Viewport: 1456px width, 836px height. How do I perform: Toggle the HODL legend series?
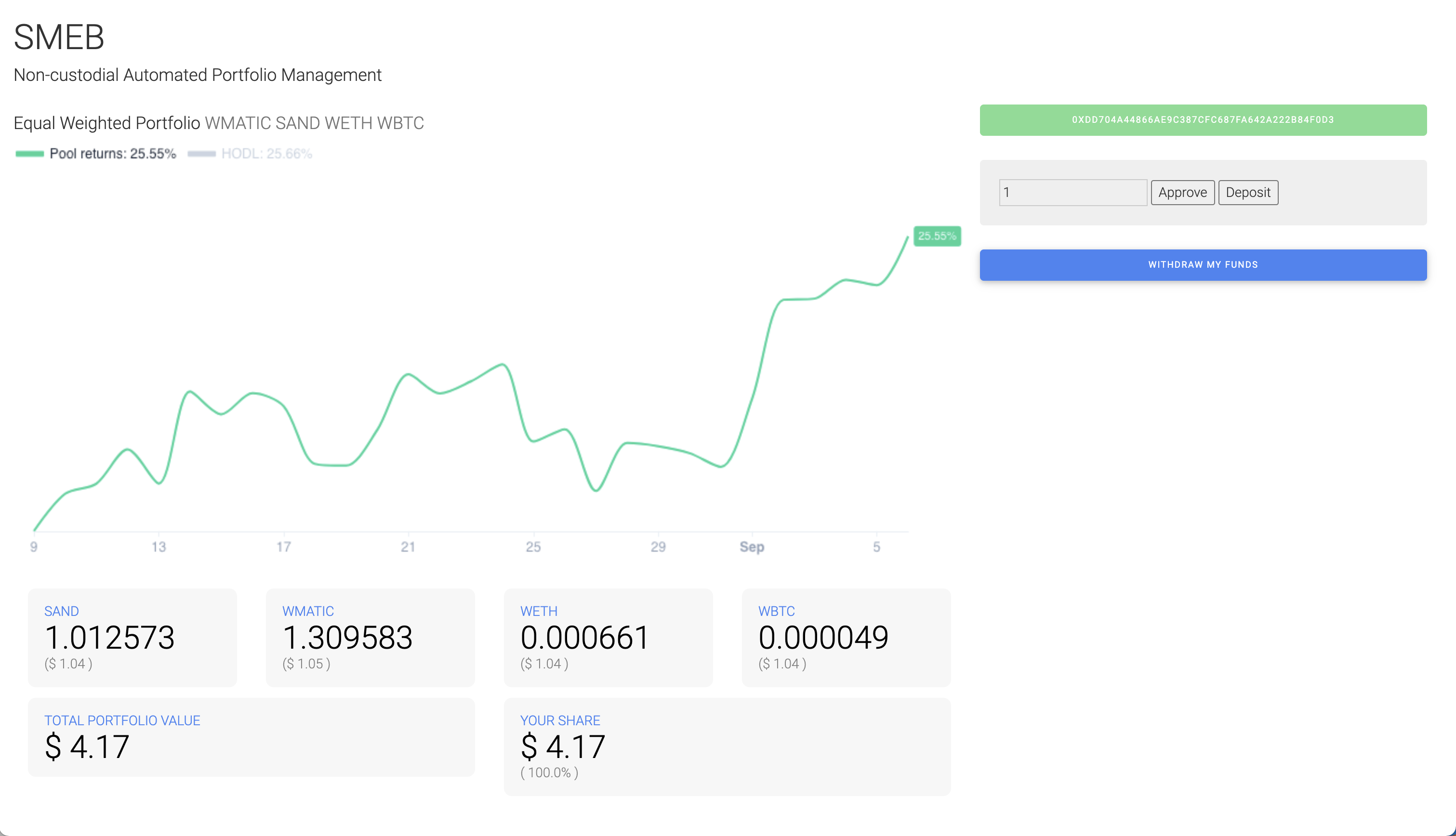click(266, 154)
